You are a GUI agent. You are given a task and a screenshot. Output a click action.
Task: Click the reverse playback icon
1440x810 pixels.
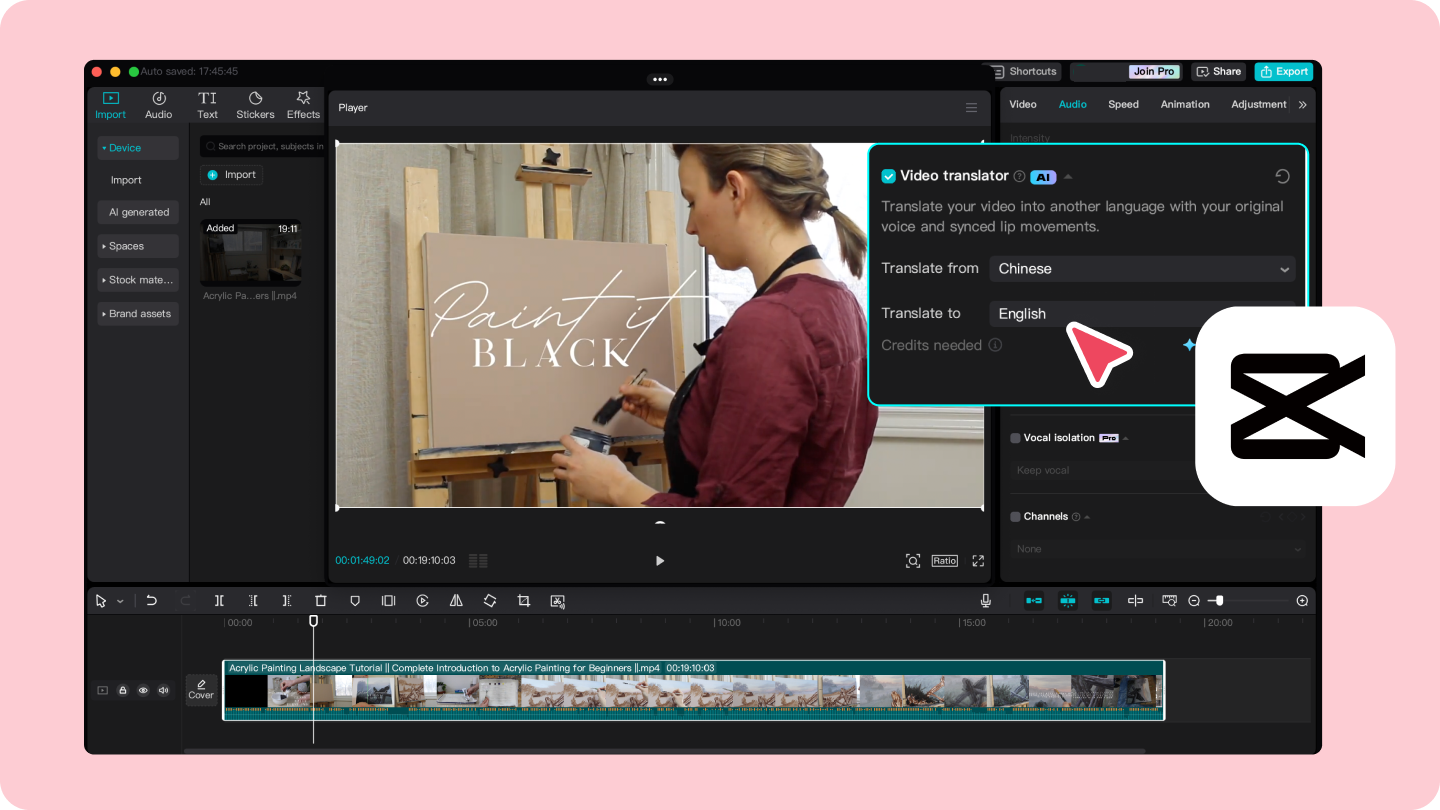(x=423, y=601)
